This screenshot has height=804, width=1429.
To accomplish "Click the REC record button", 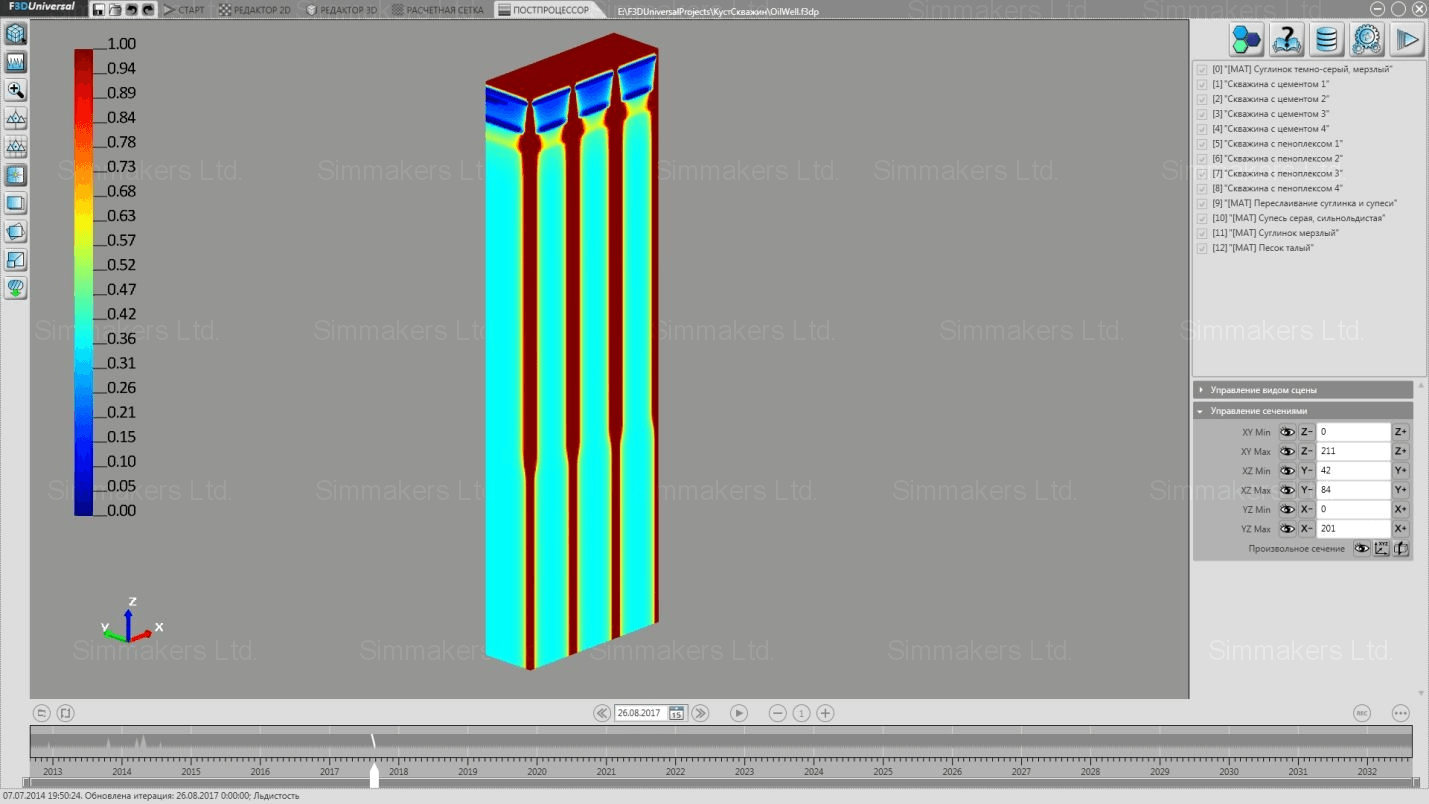I will (x=1361, y=713).
